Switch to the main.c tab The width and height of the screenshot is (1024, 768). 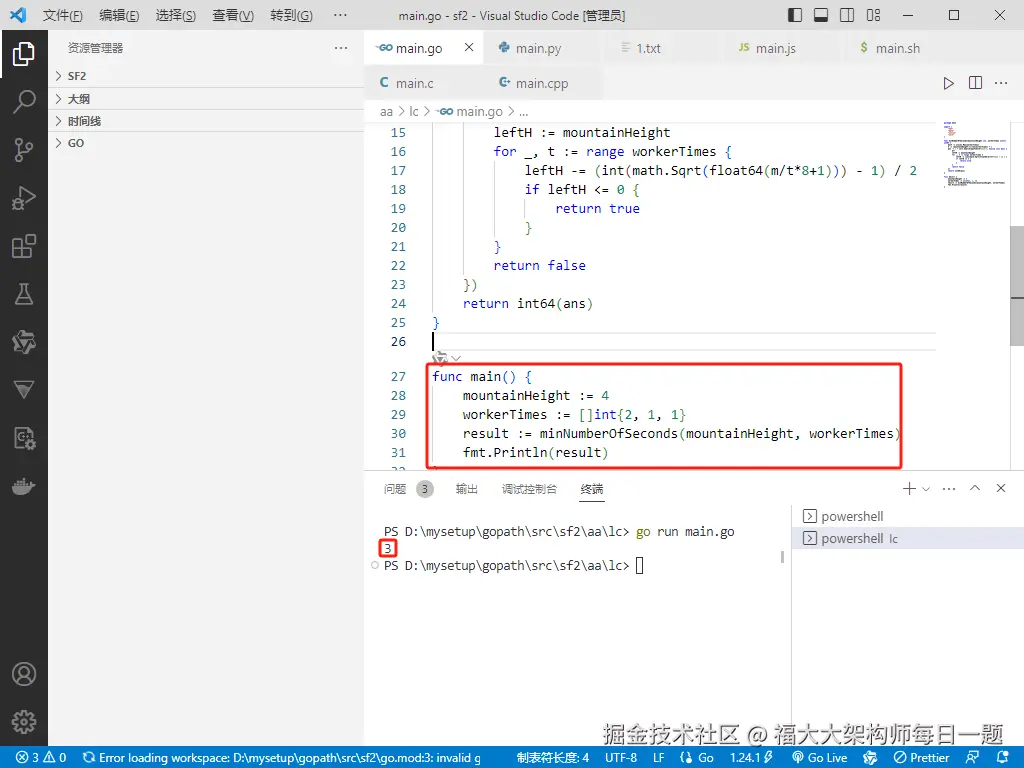[x=414, y=83]
